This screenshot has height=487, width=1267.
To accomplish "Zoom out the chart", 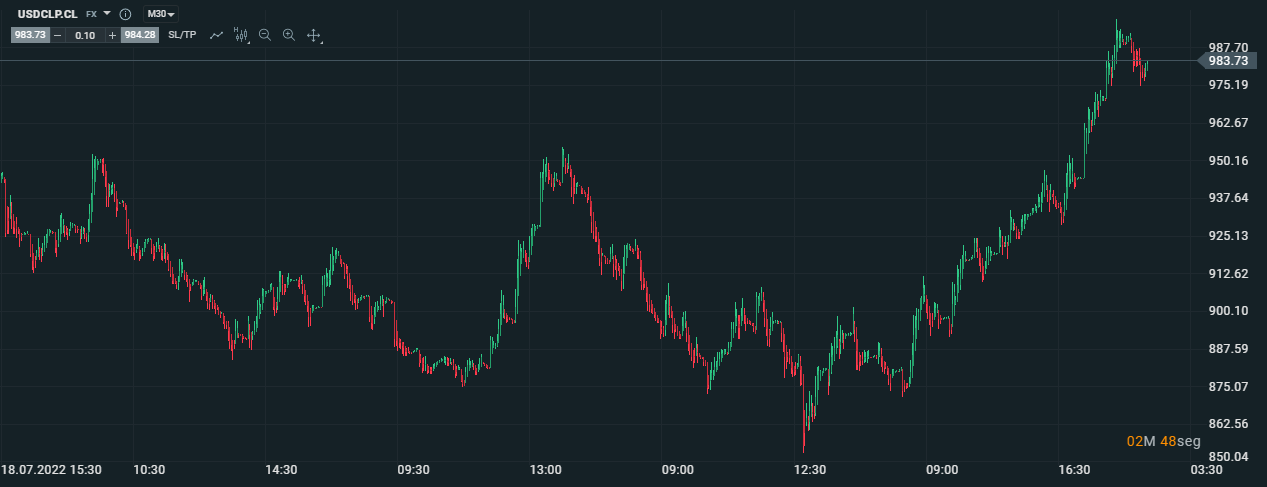I will 265,35.
